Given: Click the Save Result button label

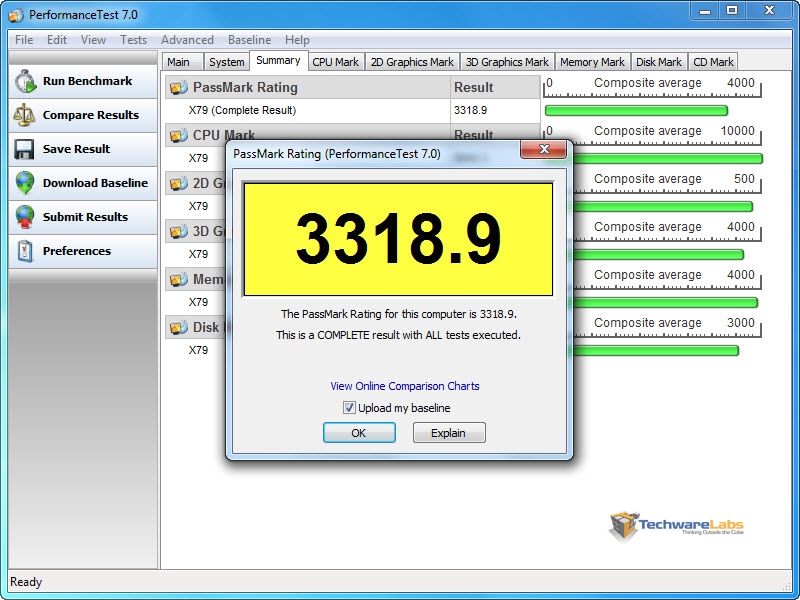Looking at the screenshot, I should click(x=77, y=149).
